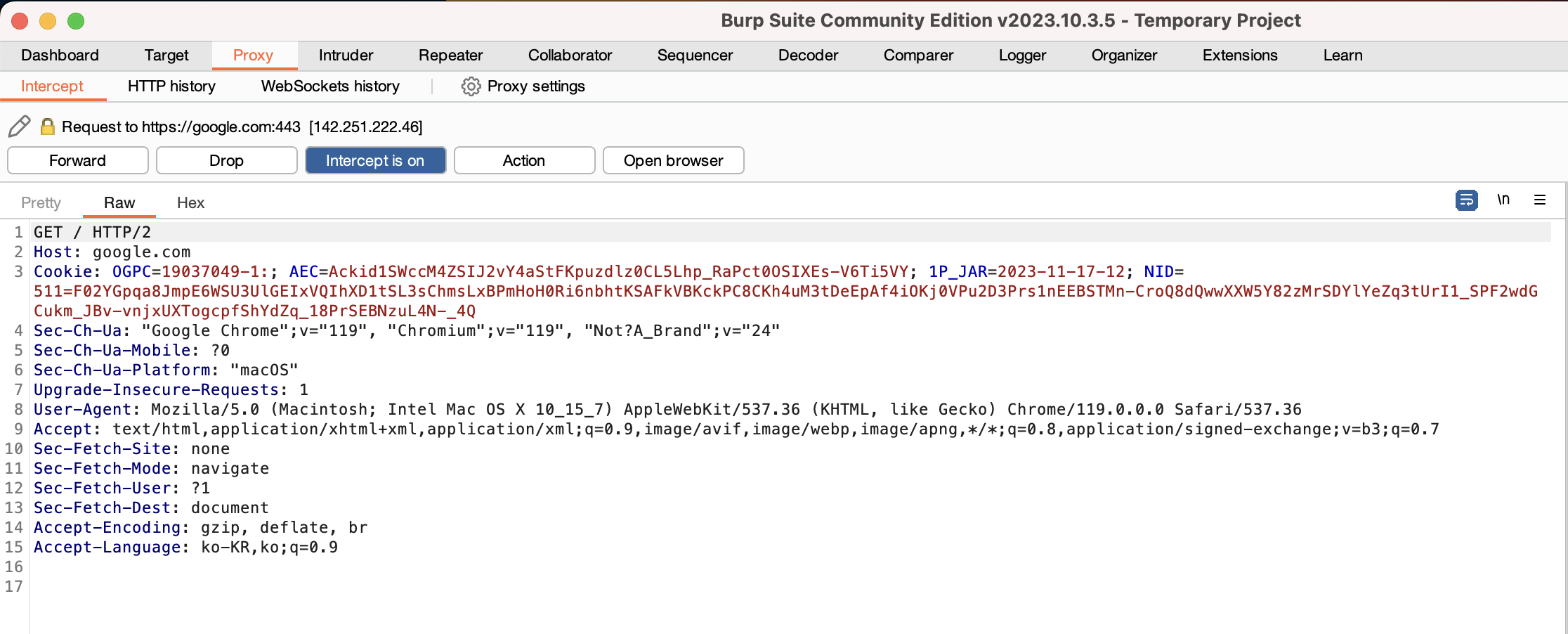
Task: Forward the intercepted request
Action: click(77, 160)
